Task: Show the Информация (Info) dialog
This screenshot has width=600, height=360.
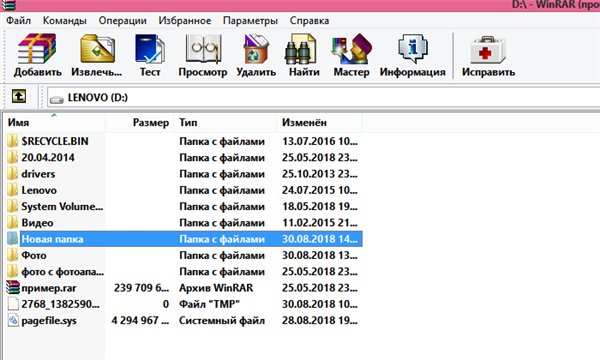Action: pyautogui.click(x=413, y=49)
